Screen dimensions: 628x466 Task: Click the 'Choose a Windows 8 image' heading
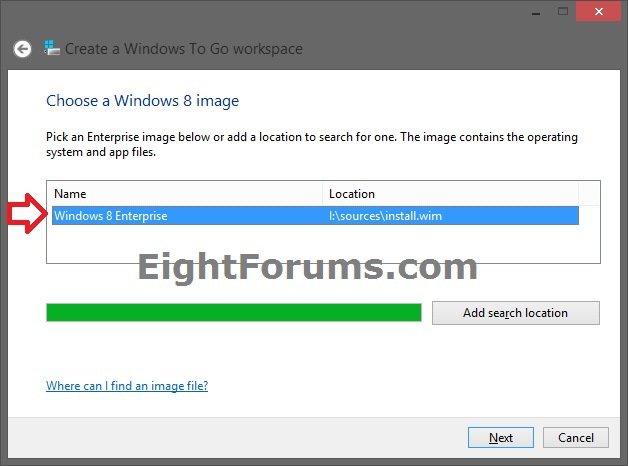click(142, 101)
